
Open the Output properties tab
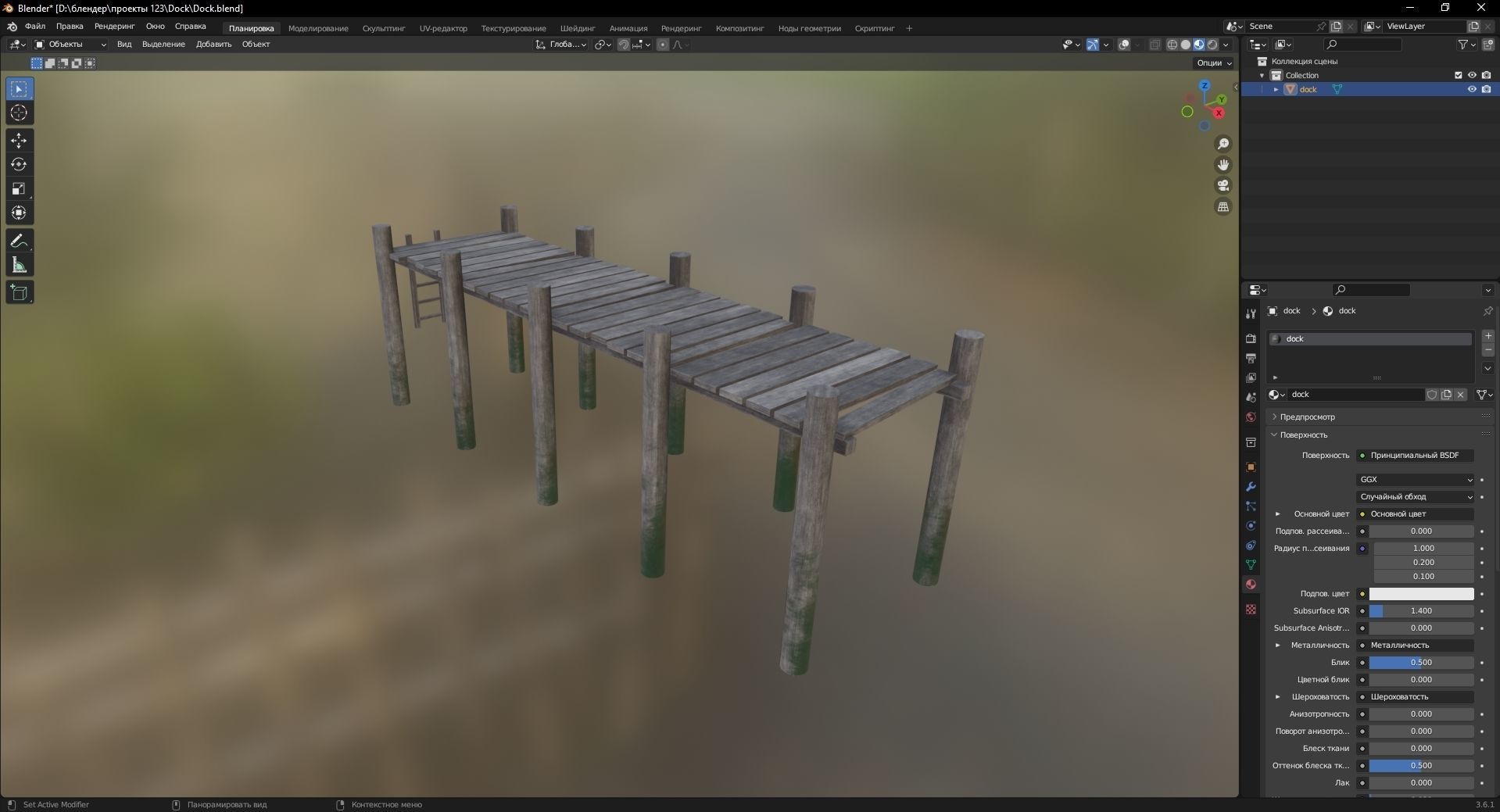1251,358
